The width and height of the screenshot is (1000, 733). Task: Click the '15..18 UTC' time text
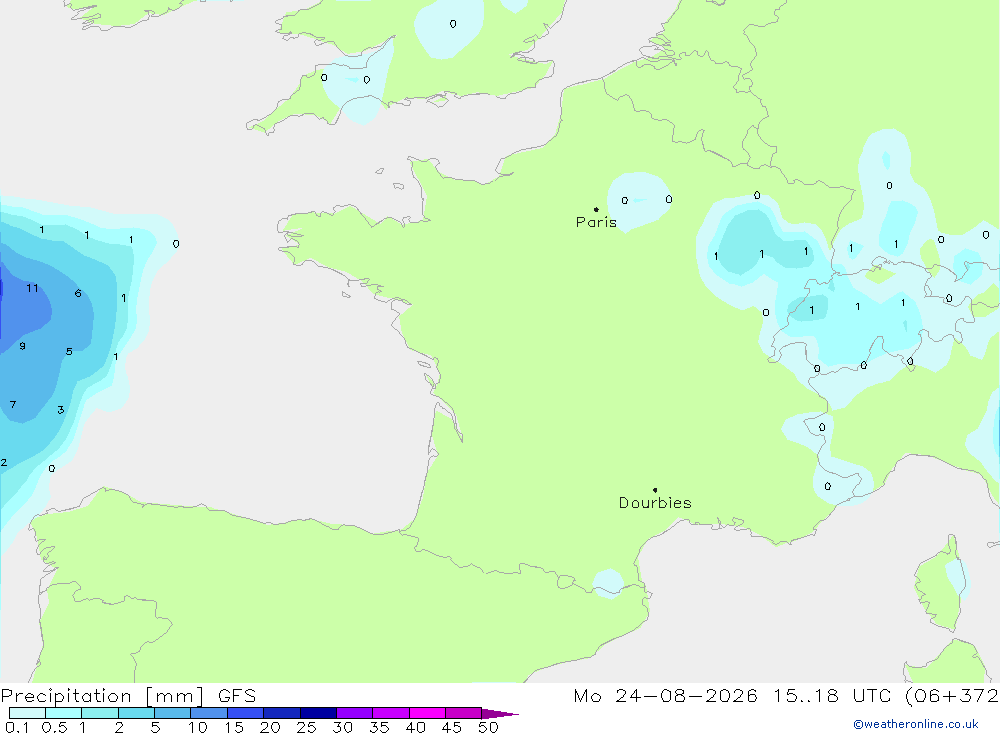coord(832,695)
